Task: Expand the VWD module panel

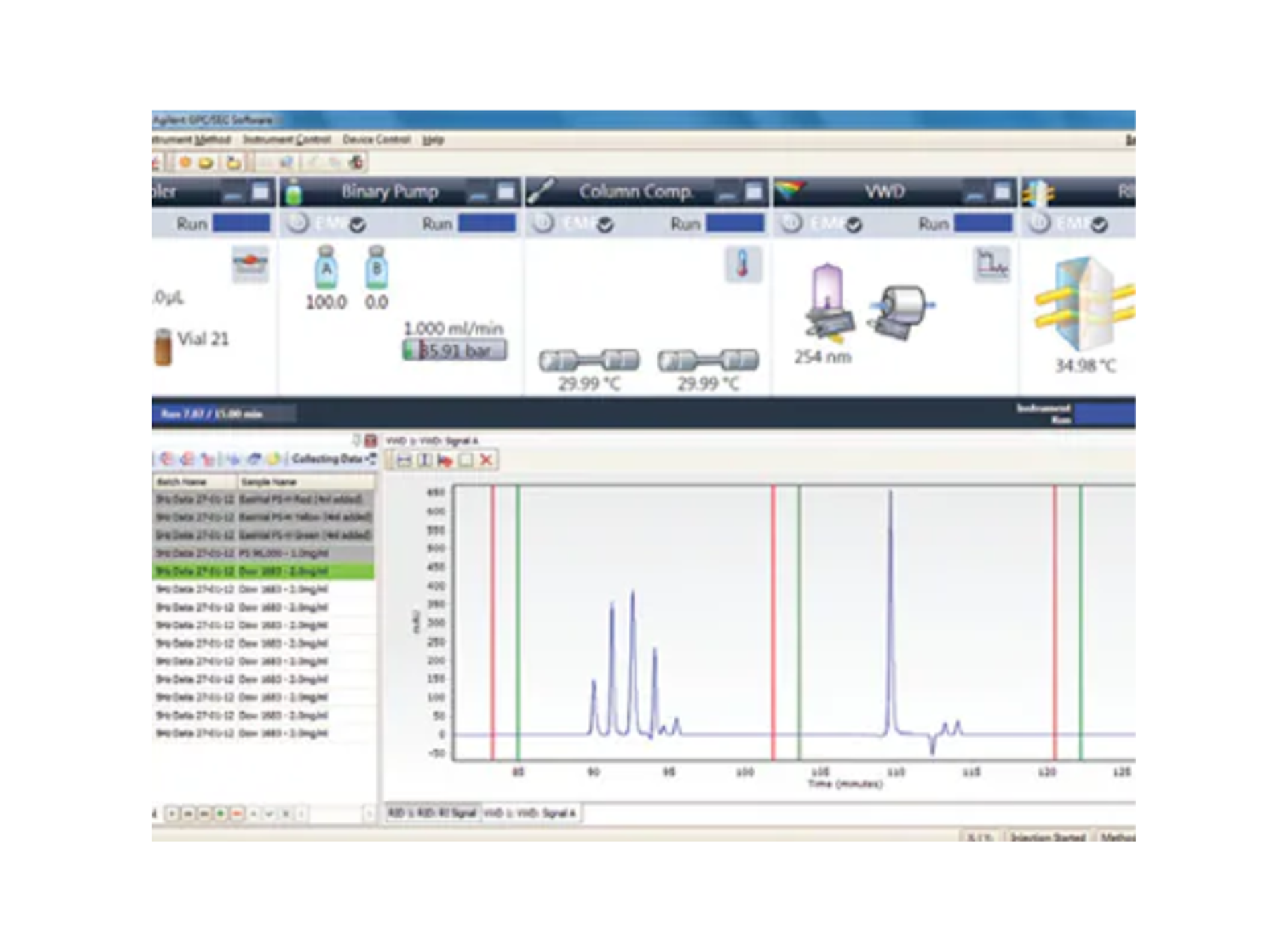Action: click(1002, 192)
